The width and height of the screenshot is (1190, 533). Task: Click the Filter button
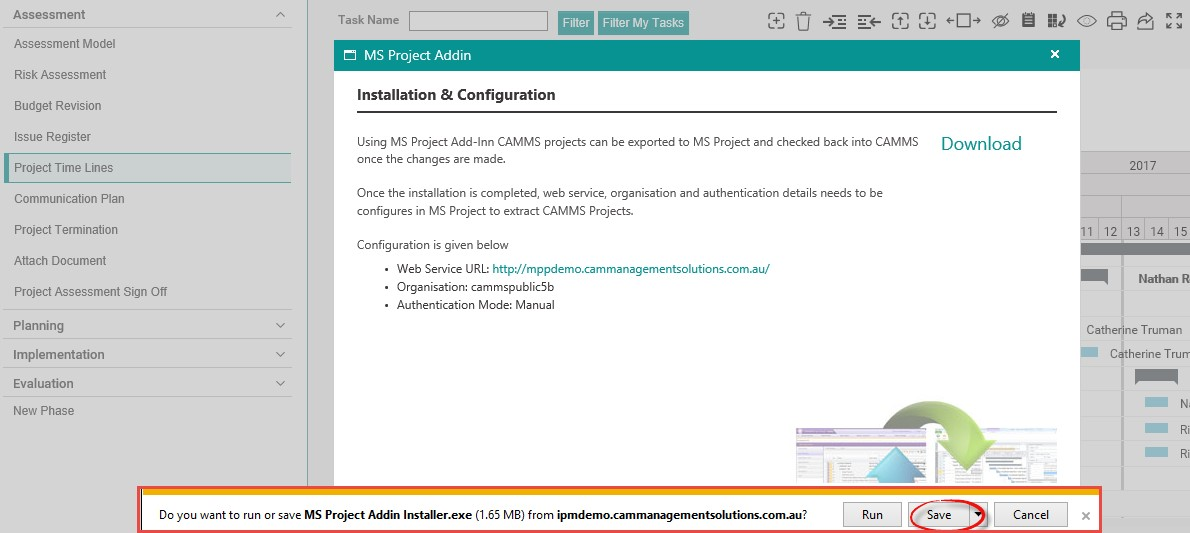click(576, 23)
